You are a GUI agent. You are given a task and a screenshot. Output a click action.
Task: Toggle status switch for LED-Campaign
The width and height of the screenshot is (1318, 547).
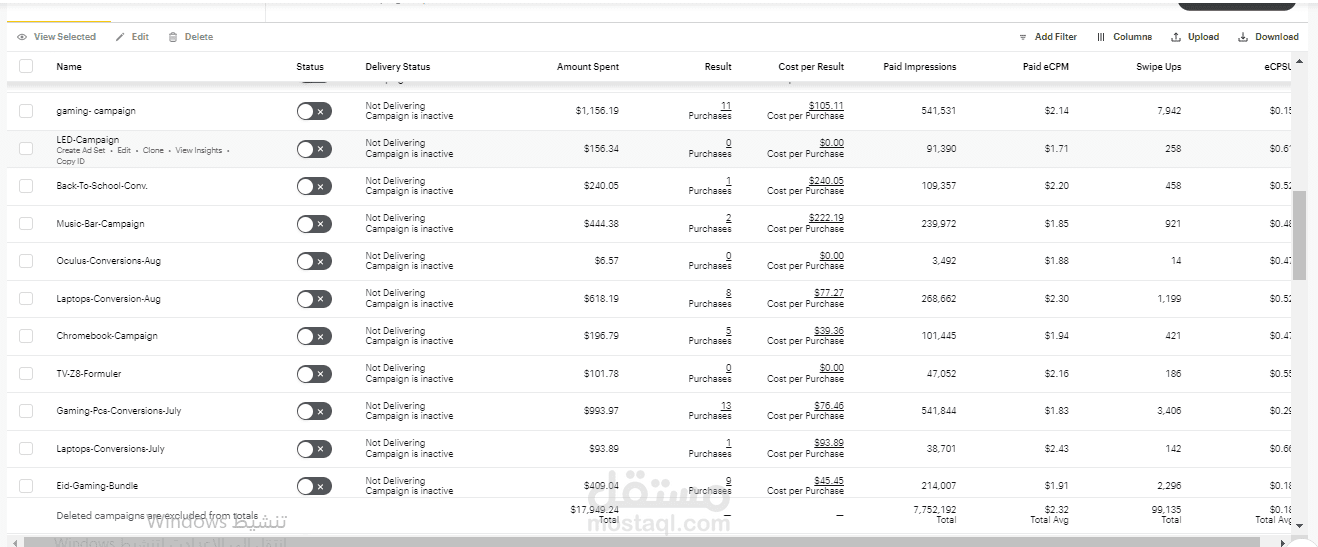314,149
